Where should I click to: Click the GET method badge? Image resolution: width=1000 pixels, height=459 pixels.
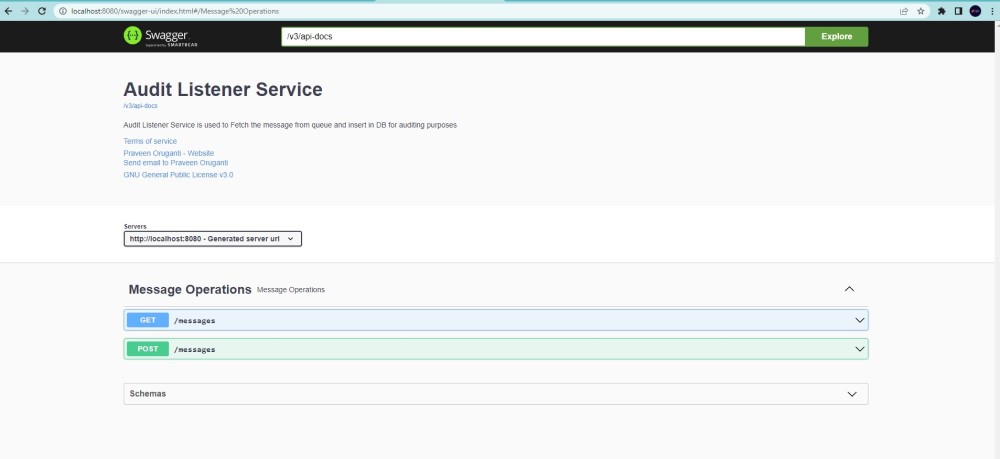point(147,320)
